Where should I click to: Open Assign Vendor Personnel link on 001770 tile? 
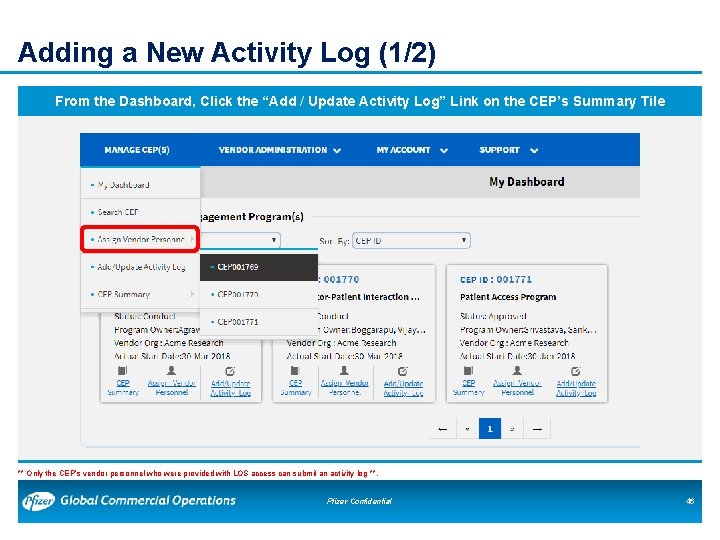pyautogui.click(x=344, y=388)
